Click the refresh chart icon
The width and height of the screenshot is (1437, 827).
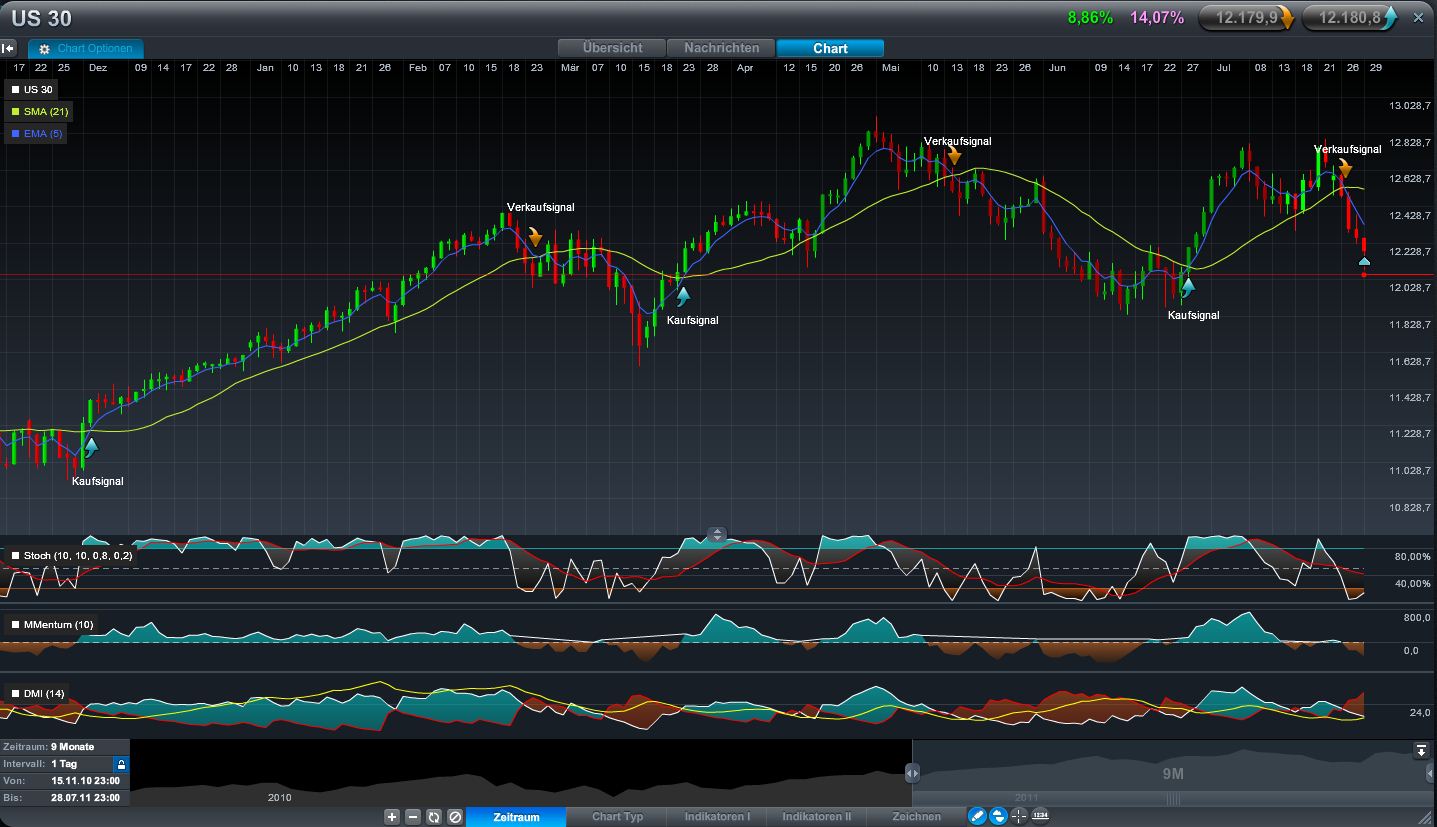(x=433, y=817)
